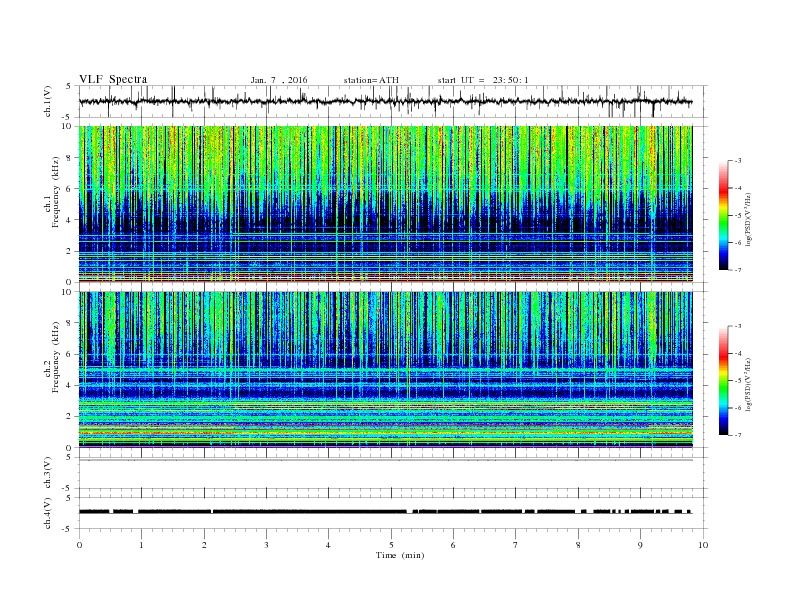Click time axis tick label "1"
Screen dimensions: 792x612
[x=141, y=545]
